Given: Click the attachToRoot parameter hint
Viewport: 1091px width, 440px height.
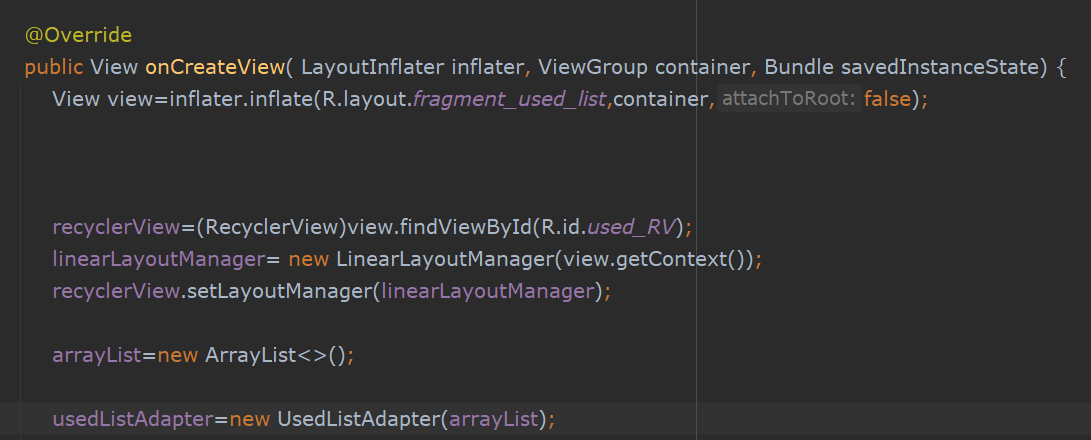Looking at the screenshot, I should pos(789,100).
